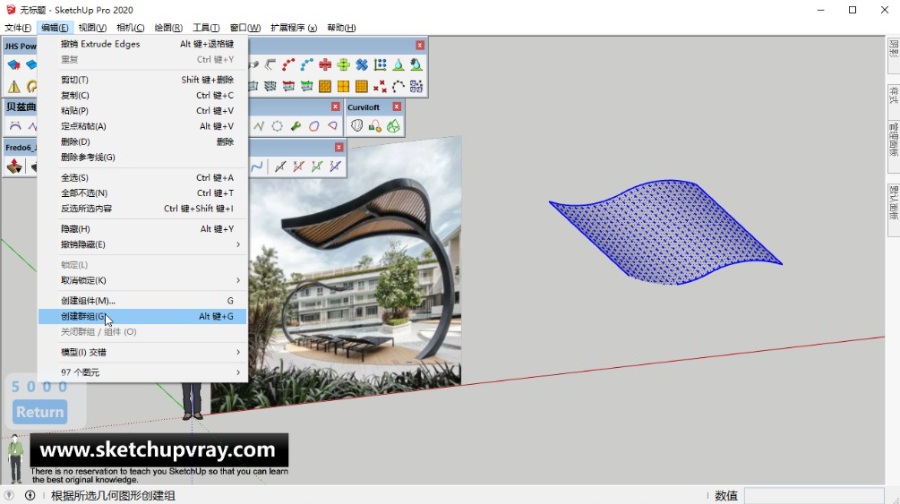Choose 定点粘贴(A) menu entry
The width and height of the screenshot is (900, 504).
pyautogui.click(x=142, y=126)
